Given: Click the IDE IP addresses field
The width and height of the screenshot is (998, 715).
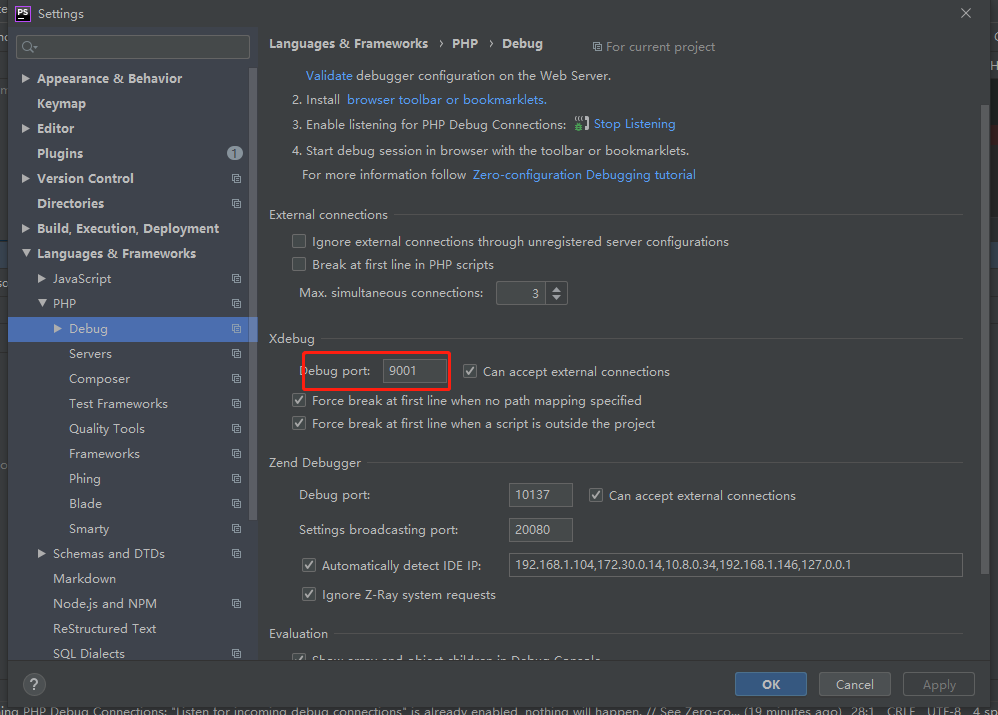Looking at the screenshot, I should [736, 565].
